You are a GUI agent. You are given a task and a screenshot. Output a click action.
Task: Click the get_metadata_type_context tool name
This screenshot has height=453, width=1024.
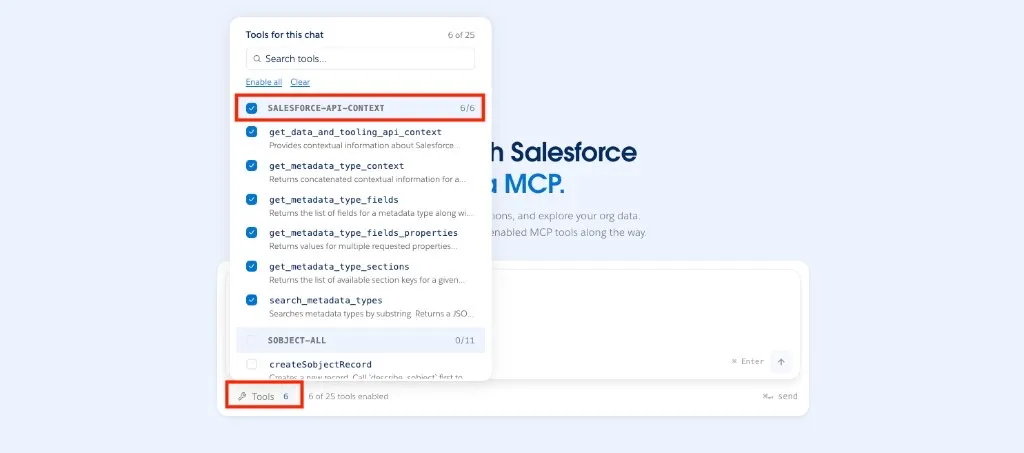pos(336,166)
